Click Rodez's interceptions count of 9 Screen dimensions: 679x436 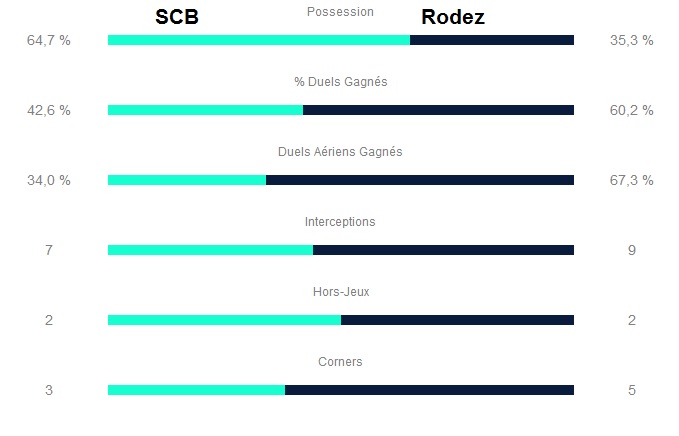point(631,251)
